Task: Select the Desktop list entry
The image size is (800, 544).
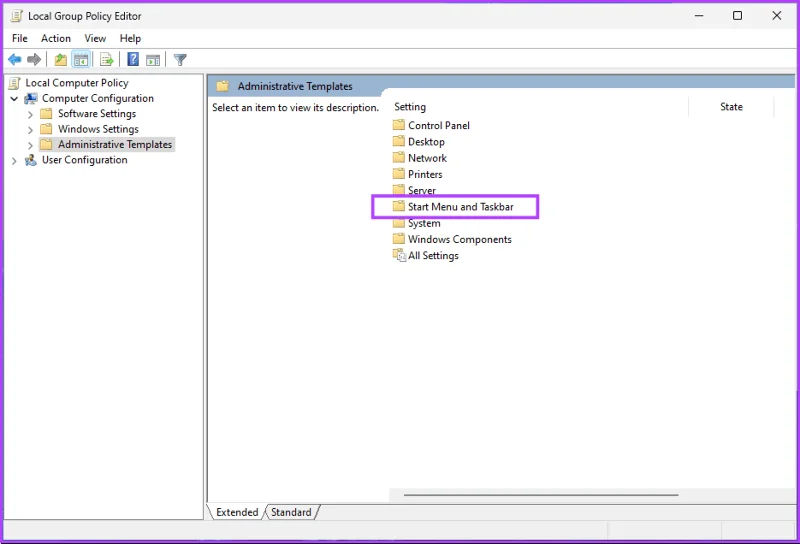Action: [x=427, y=141]
